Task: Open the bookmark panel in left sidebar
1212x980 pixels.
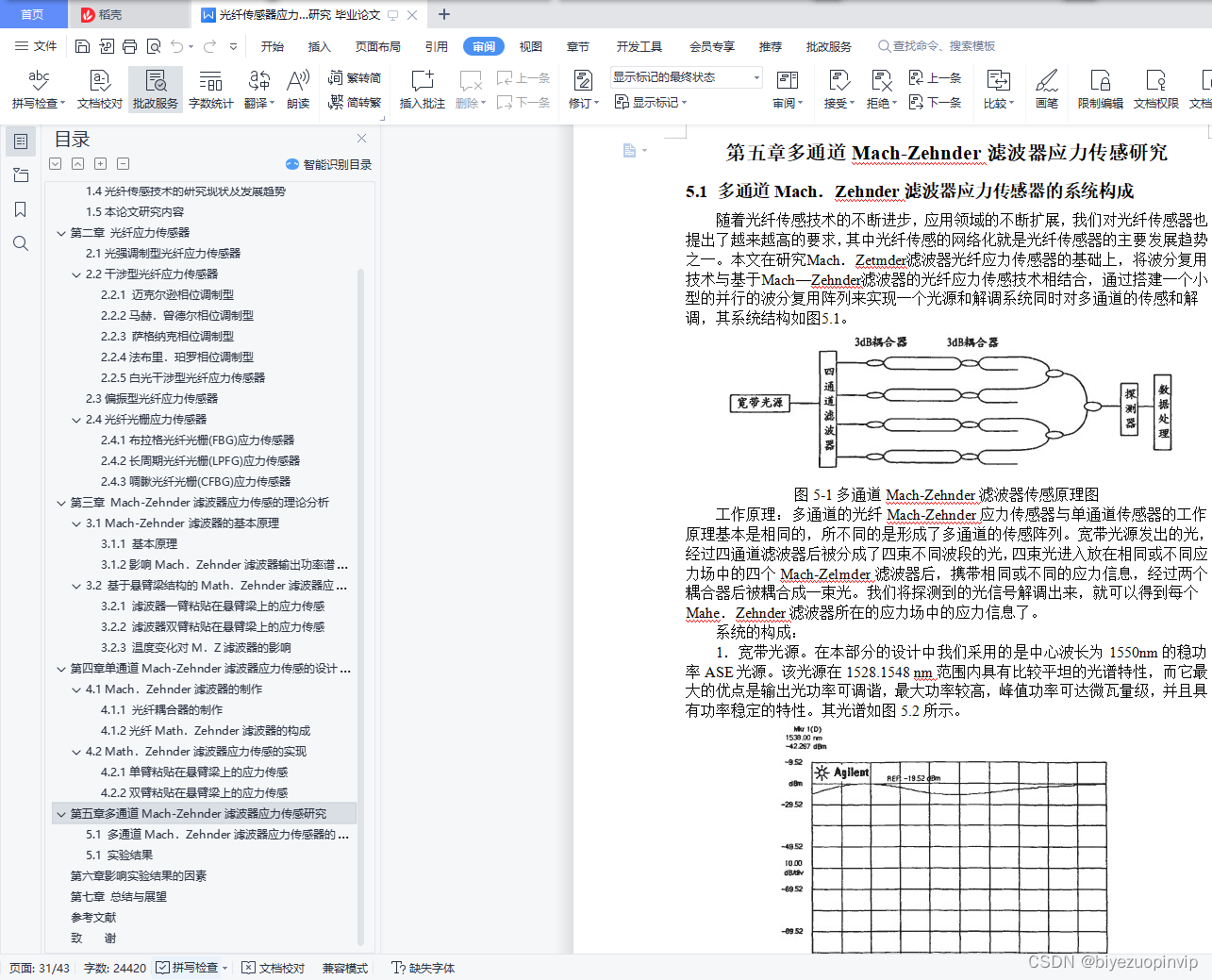Action: tap(20, 209)
